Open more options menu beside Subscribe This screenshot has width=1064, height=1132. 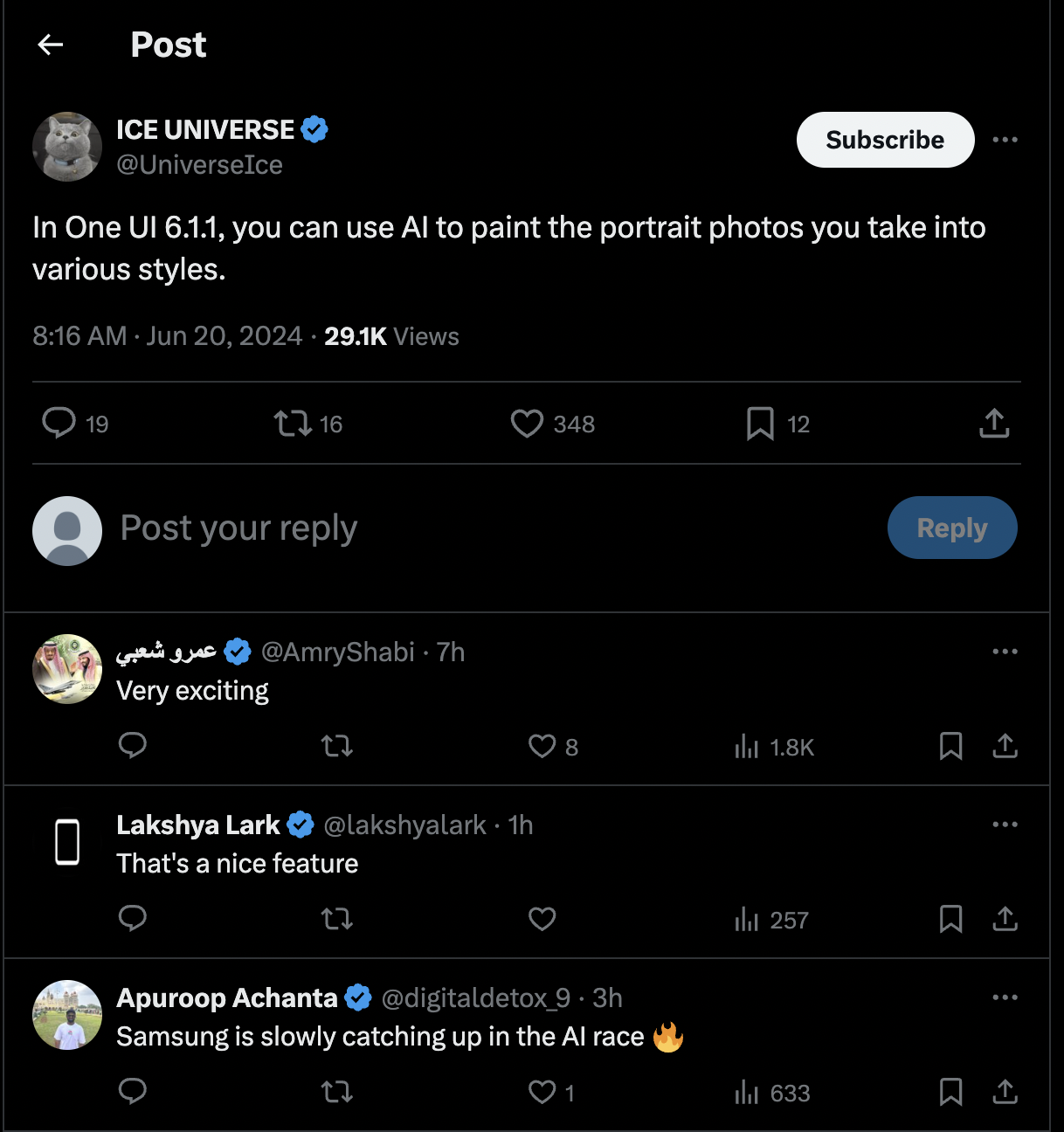pyautogui.click(x=1005, y=140)
